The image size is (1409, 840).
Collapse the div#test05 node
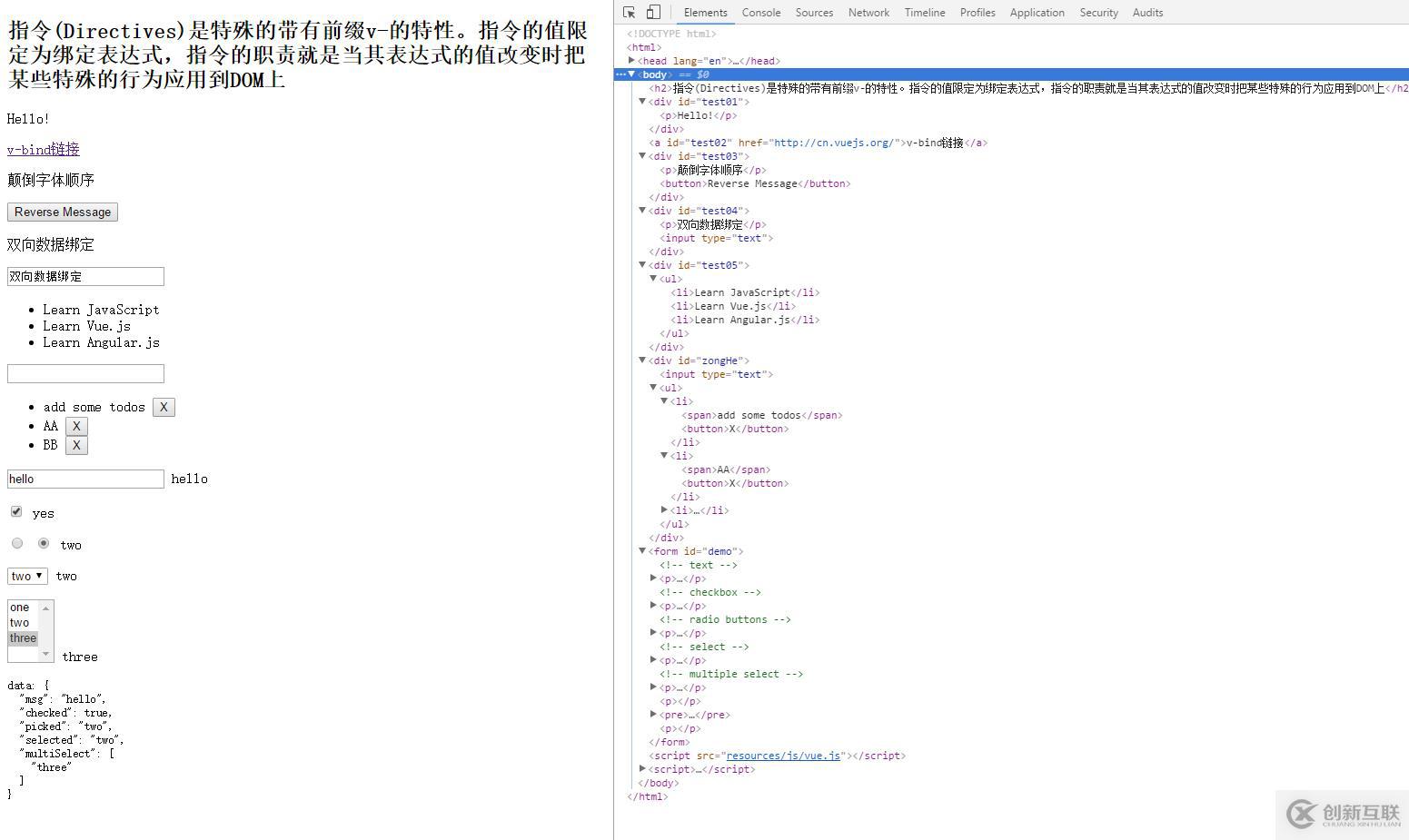coord(642,264)
